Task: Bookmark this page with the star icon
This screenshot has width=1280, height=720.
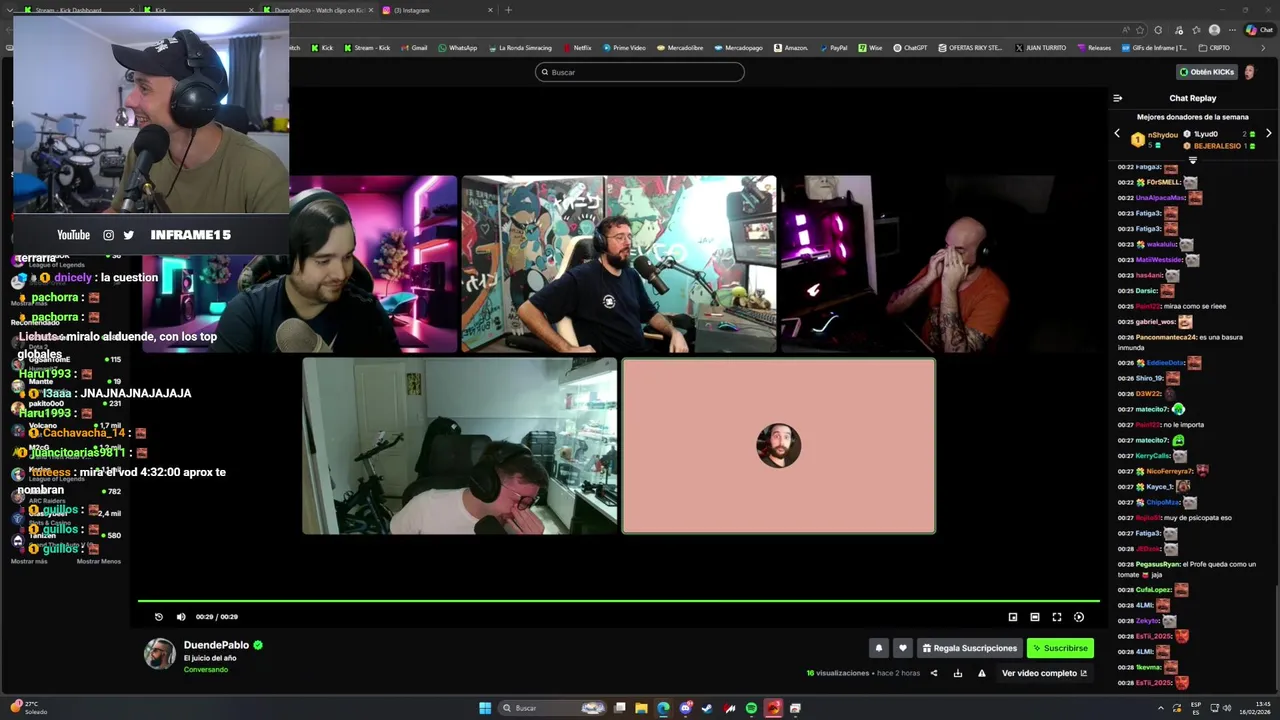Action: point(1140,30)
